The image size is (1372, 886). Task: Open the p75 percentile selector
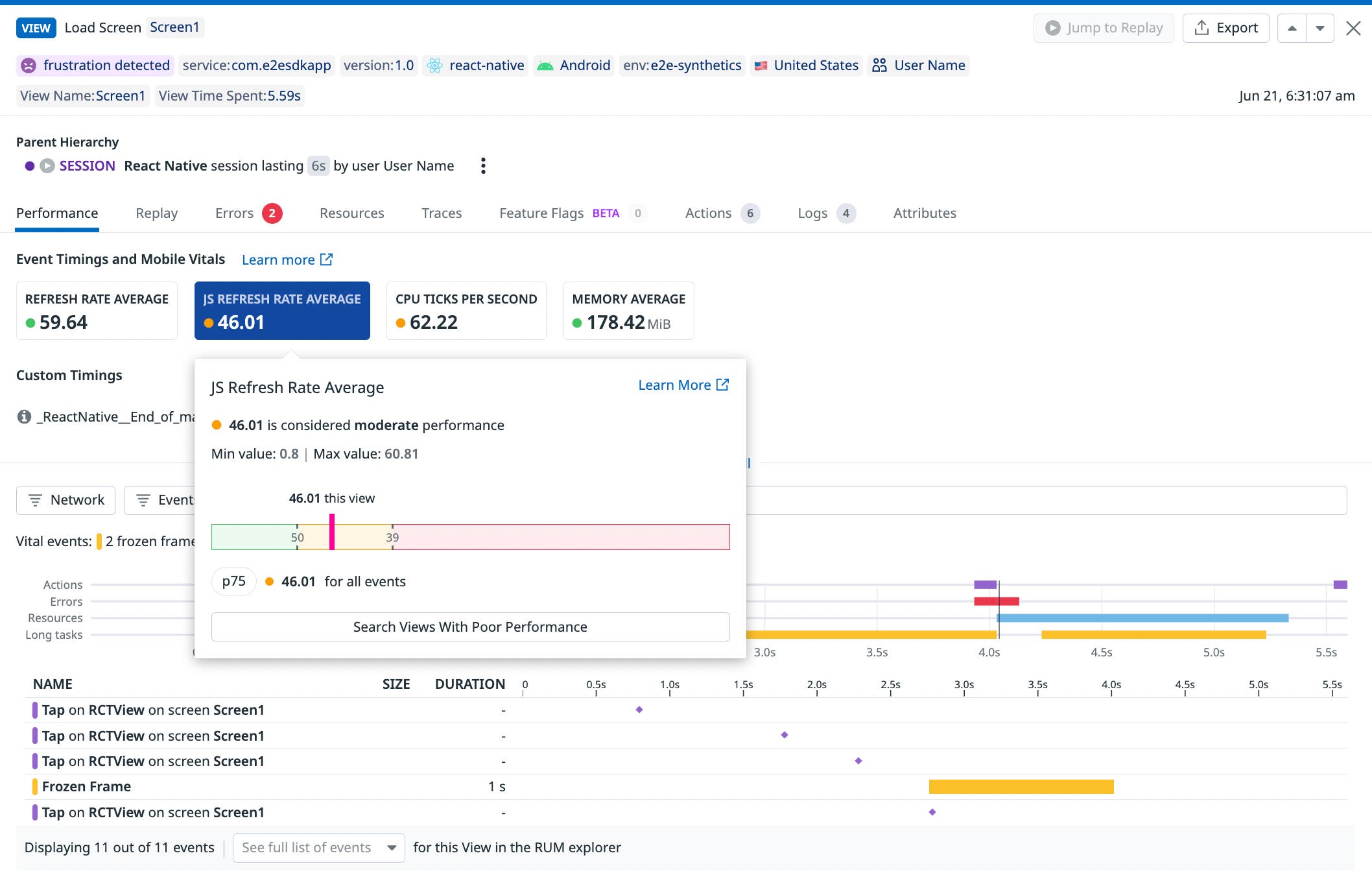[x=233, y=581]
